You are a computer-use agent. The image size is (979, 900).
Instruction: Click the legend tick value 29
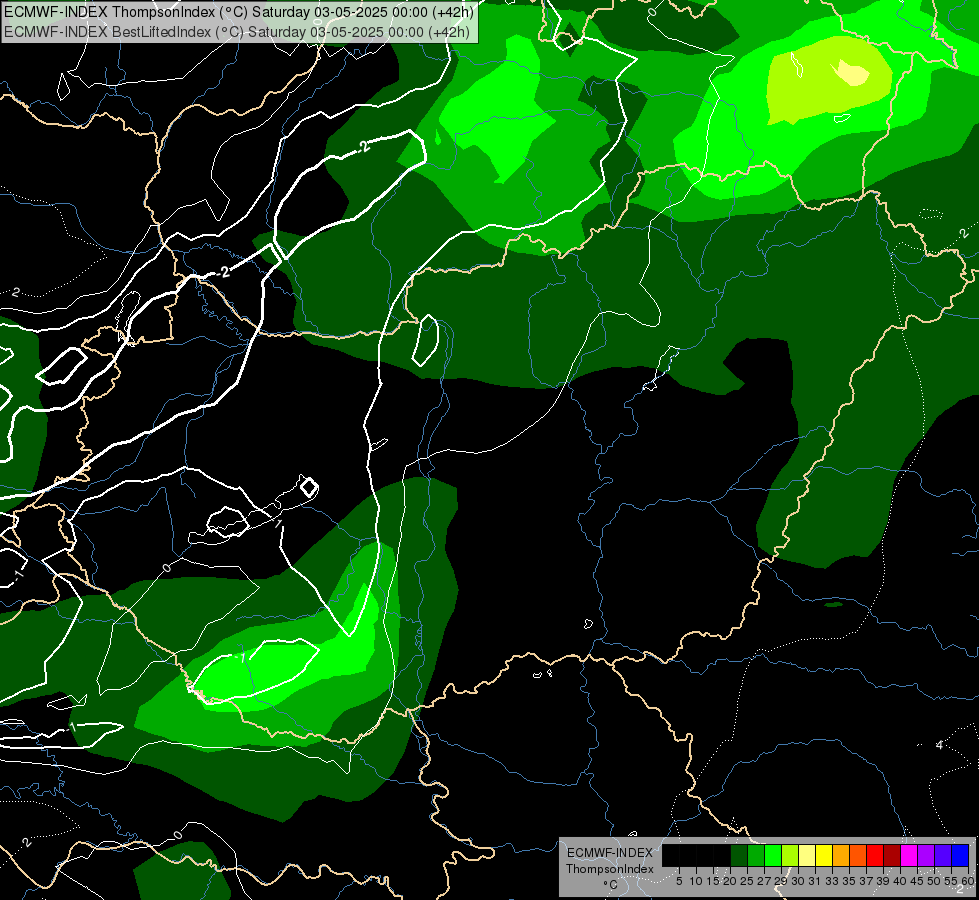coord(781,881)
